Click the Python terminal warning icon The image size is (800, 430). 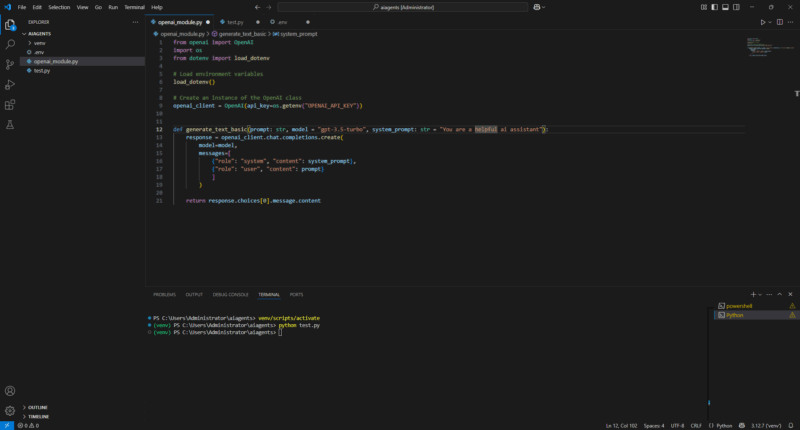pyautogui.click(x=792, y=315)
